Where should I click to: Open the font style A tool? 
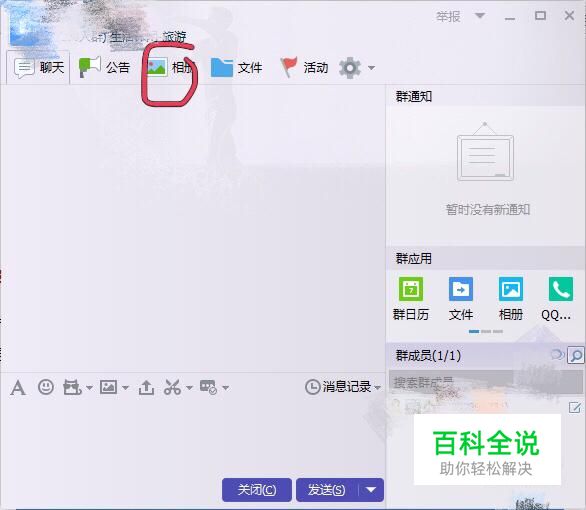pyautogui.click(x=18, y=387)
